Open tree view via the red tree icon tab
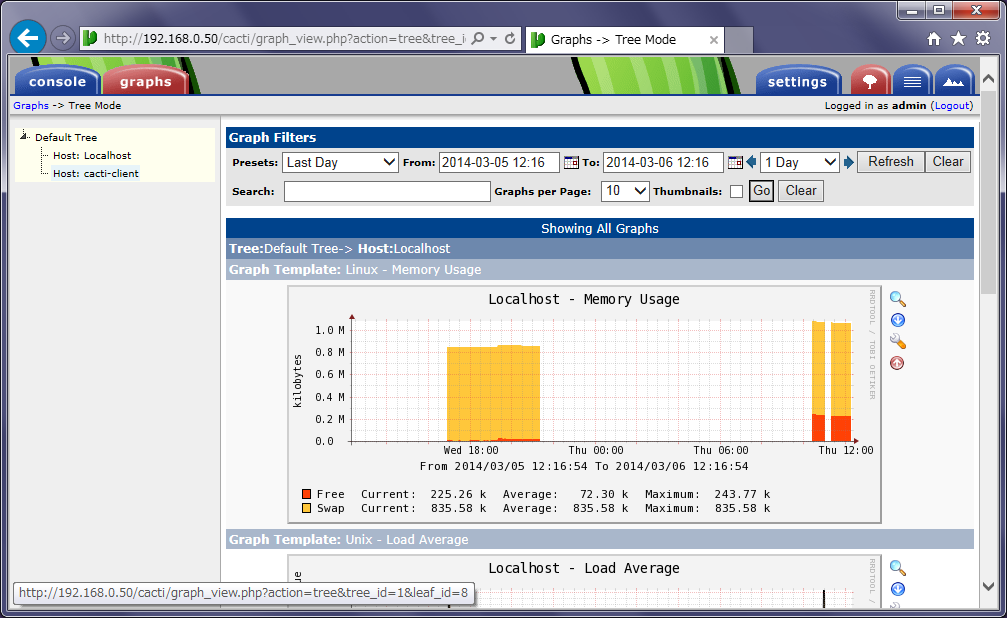The image size is (1007, 618). [871, 81]
